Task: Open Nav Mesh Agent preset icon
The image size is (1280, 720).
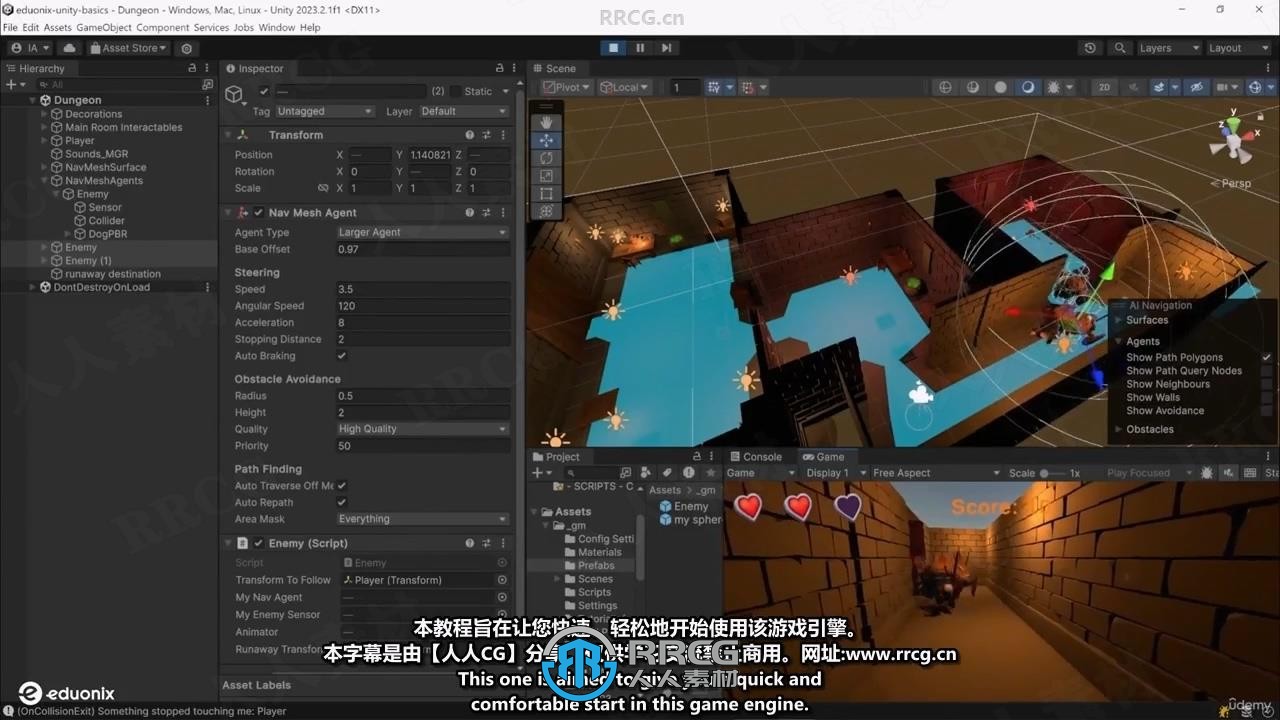Action: (486, 213)
